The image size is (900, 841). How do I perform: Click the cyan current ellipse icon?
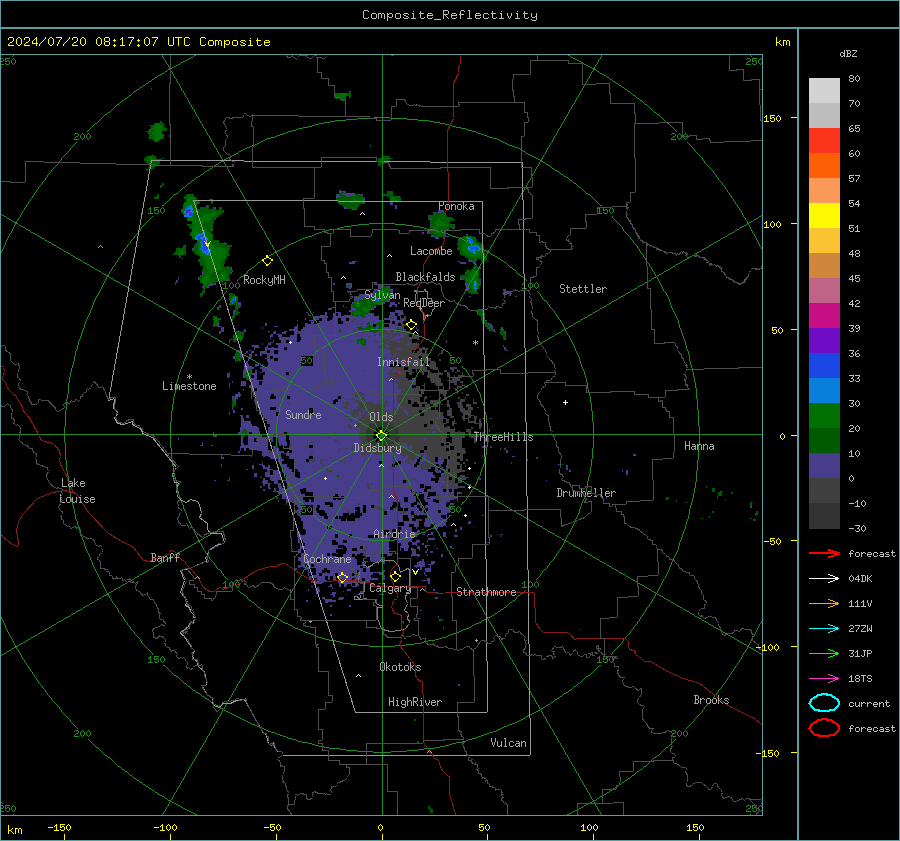(x=824, y=703)
